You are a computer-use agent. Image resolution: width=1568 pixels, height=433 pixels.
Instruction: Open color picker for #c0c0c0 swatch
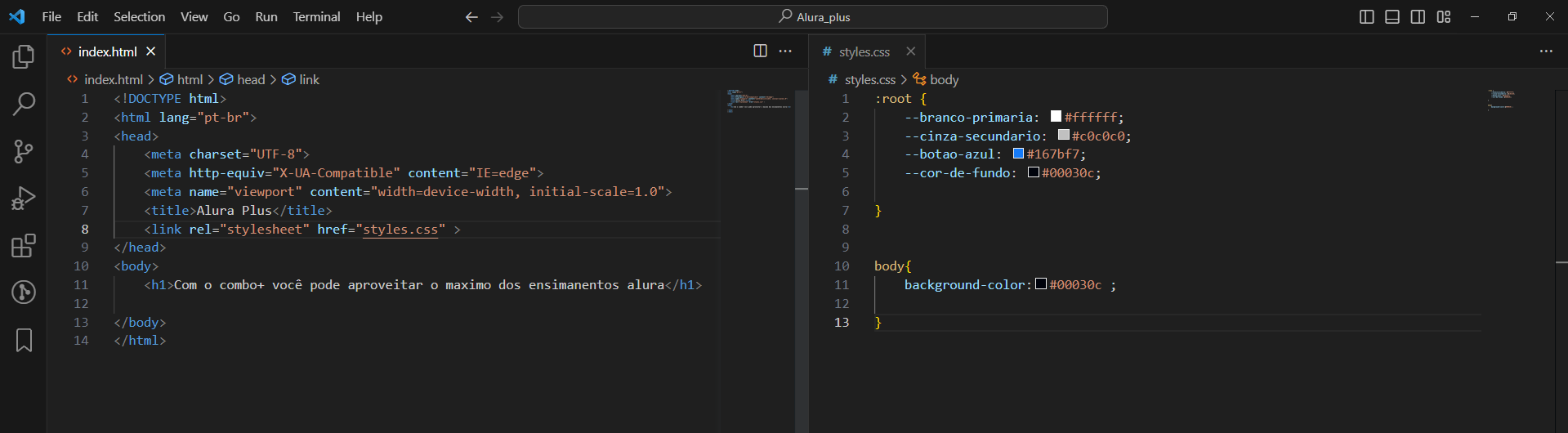pyautogui.click(x=1064, y=135)
